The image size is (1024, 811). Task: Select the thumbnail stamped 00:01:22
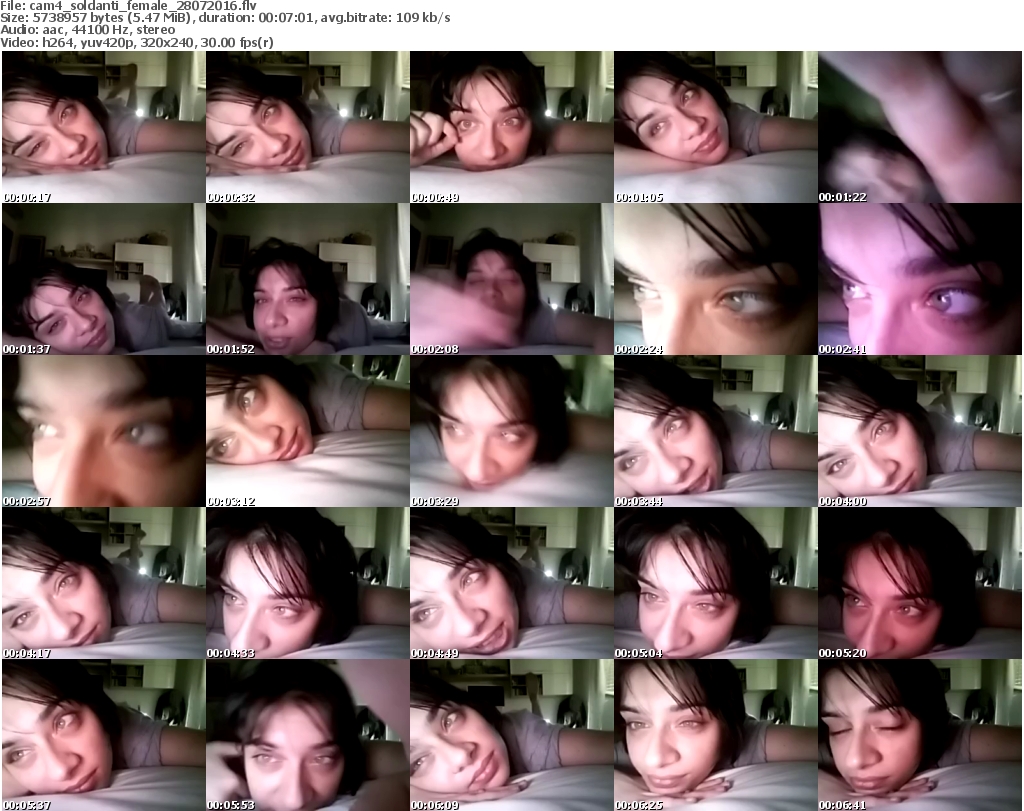920,127
